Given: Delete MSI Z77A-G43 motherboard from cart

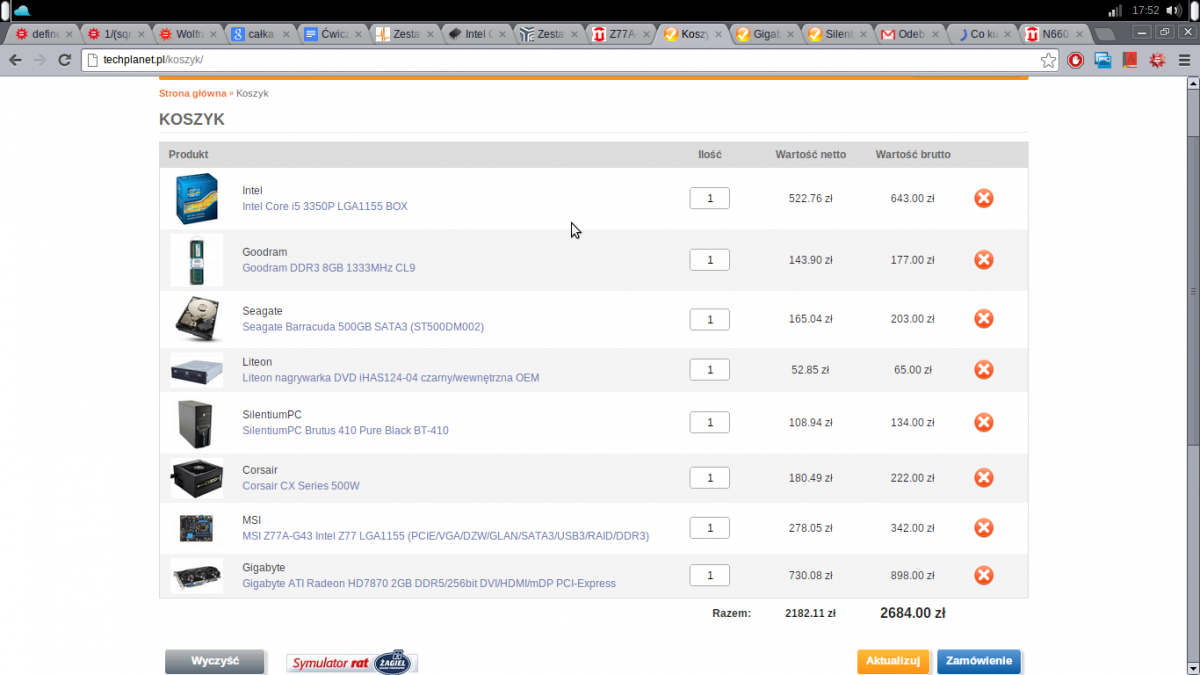Looking at the screenshot, I should (x=984, y=528).
